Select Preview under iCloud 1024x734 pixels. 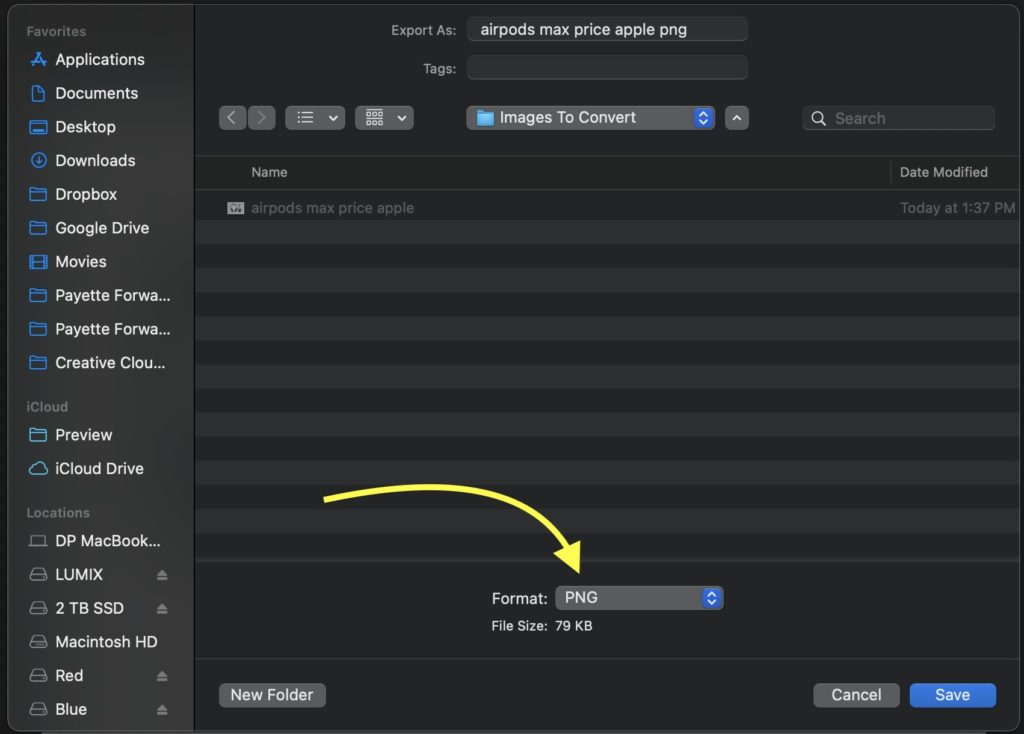tap(84, 435)
